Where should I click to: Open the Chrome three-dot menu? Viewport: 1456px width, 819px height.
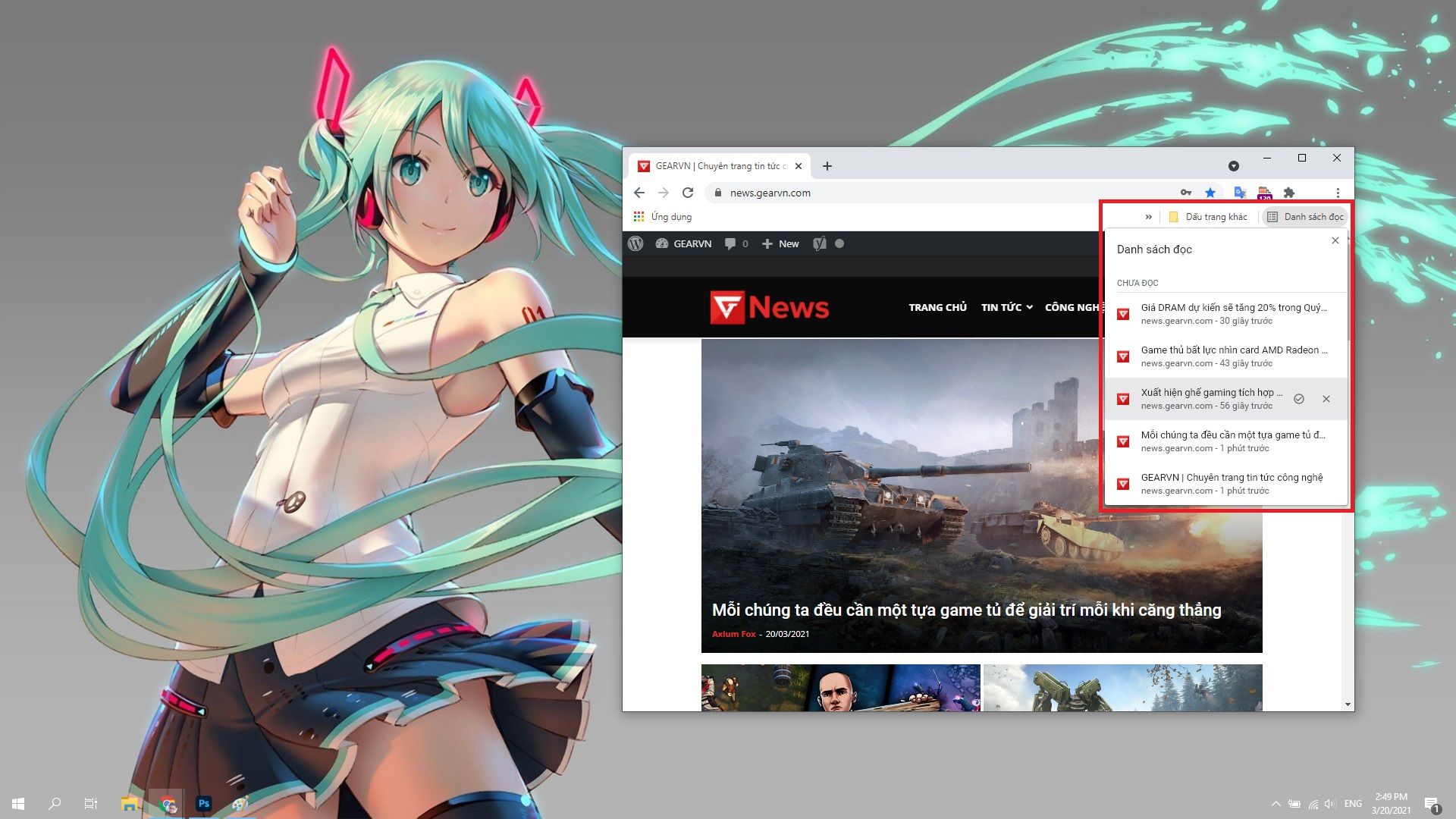click(x=1338, y=193)
